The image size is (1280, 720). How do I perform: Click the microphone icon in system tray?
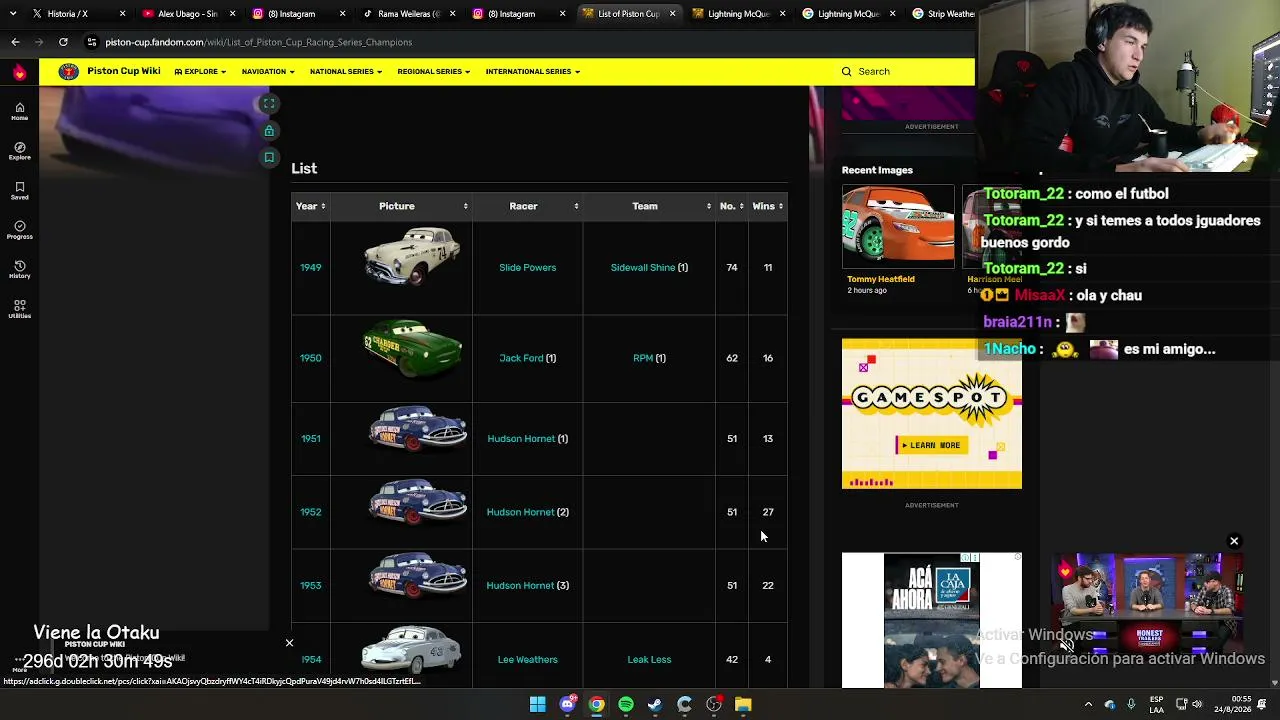click(1131, 705)
